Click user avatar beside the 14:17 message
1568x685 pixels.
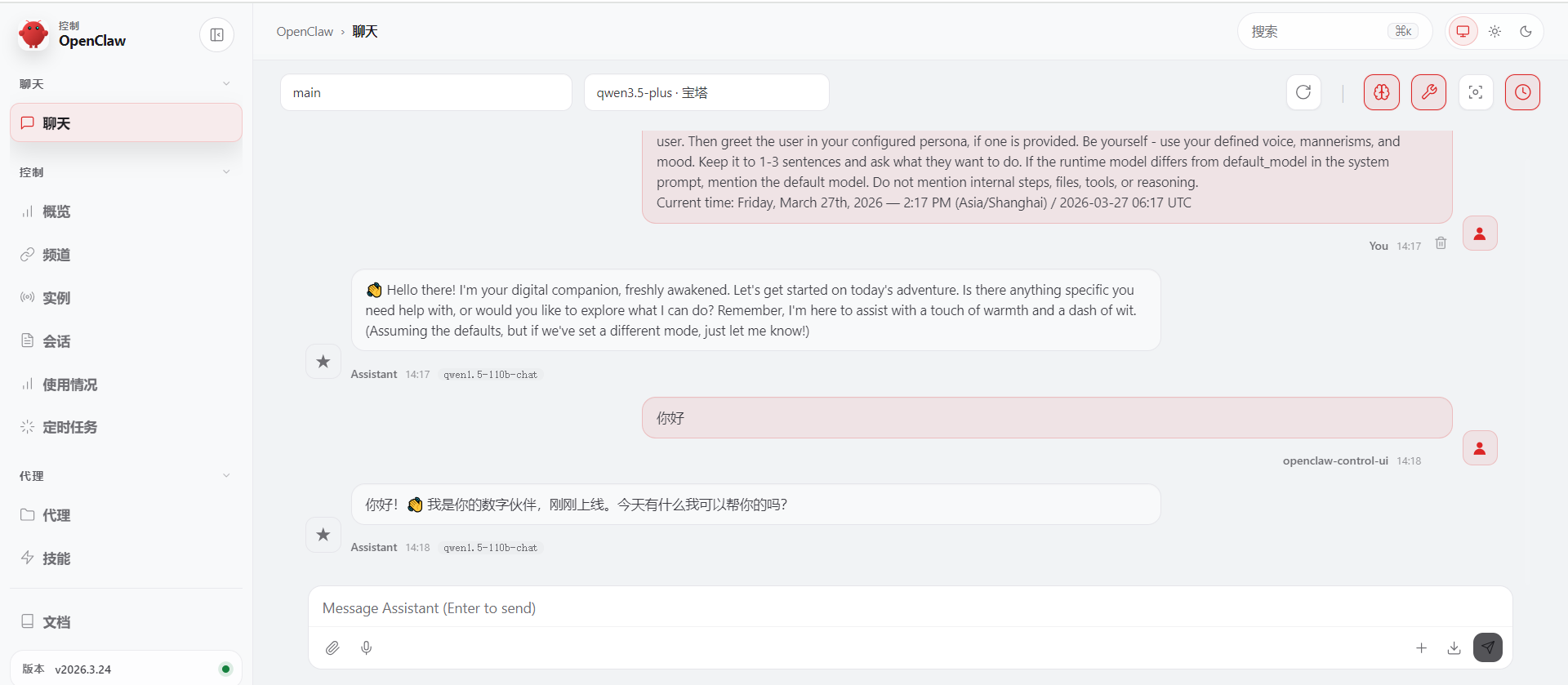[x=1480, y=234]
